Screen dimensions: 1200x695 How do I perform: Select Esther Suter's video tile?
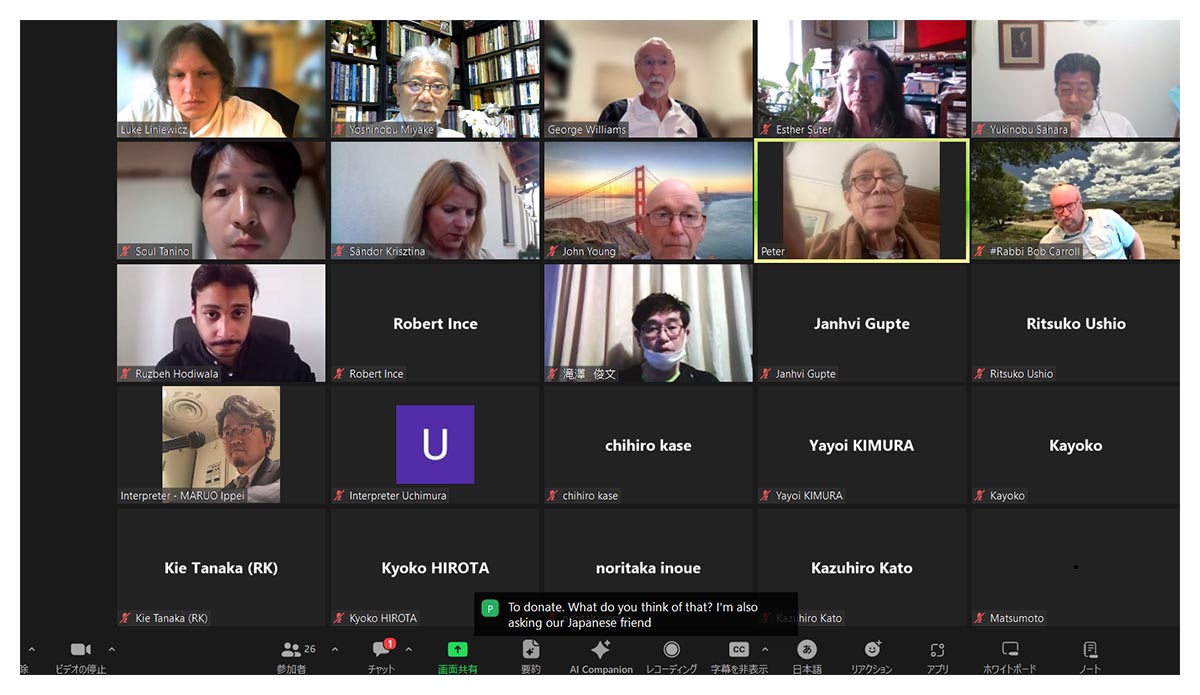click(x=862, y=79)
